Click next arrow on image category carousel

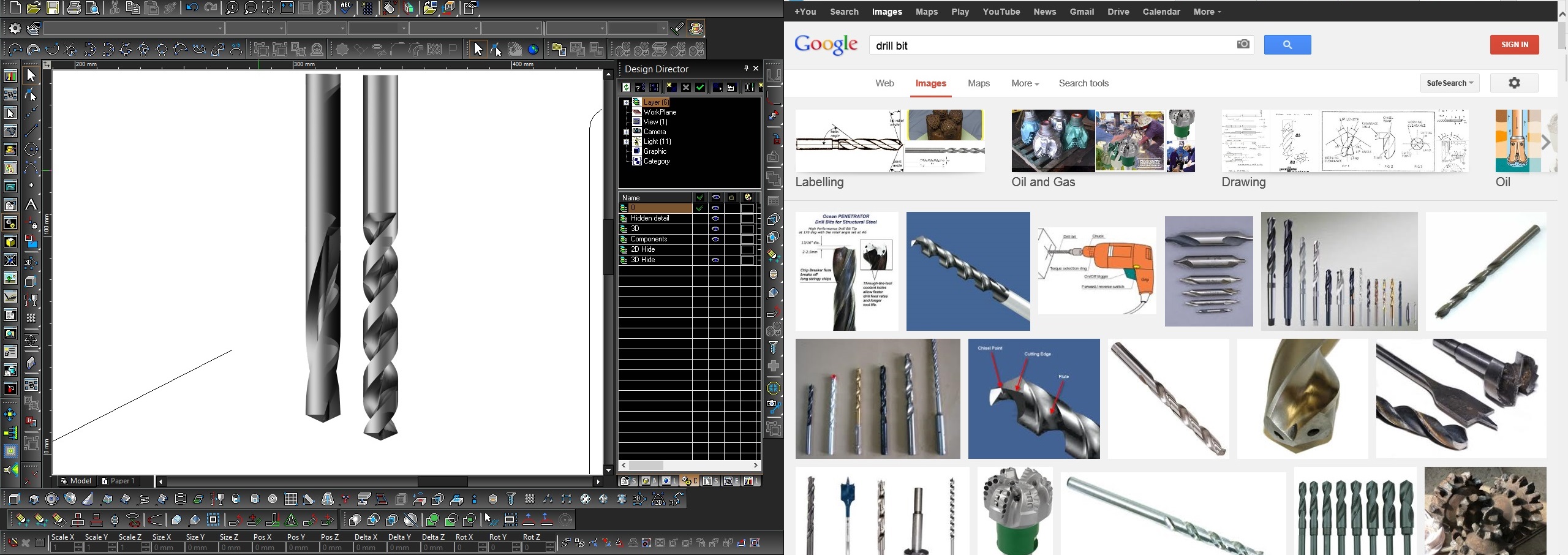pyautogui.click(x=1547, y=143)
